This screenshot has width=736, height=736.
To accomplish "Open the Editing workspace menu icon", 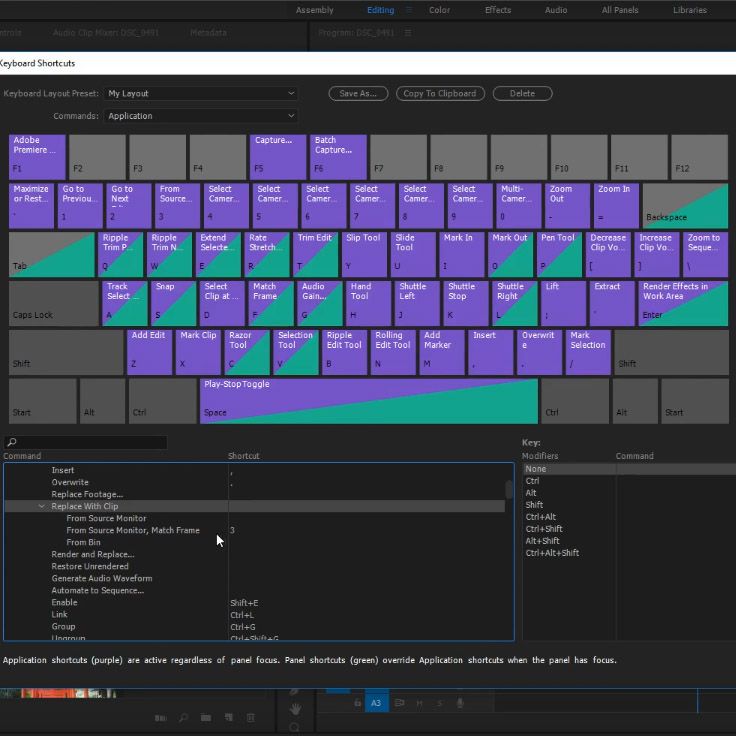I will 409,10.
